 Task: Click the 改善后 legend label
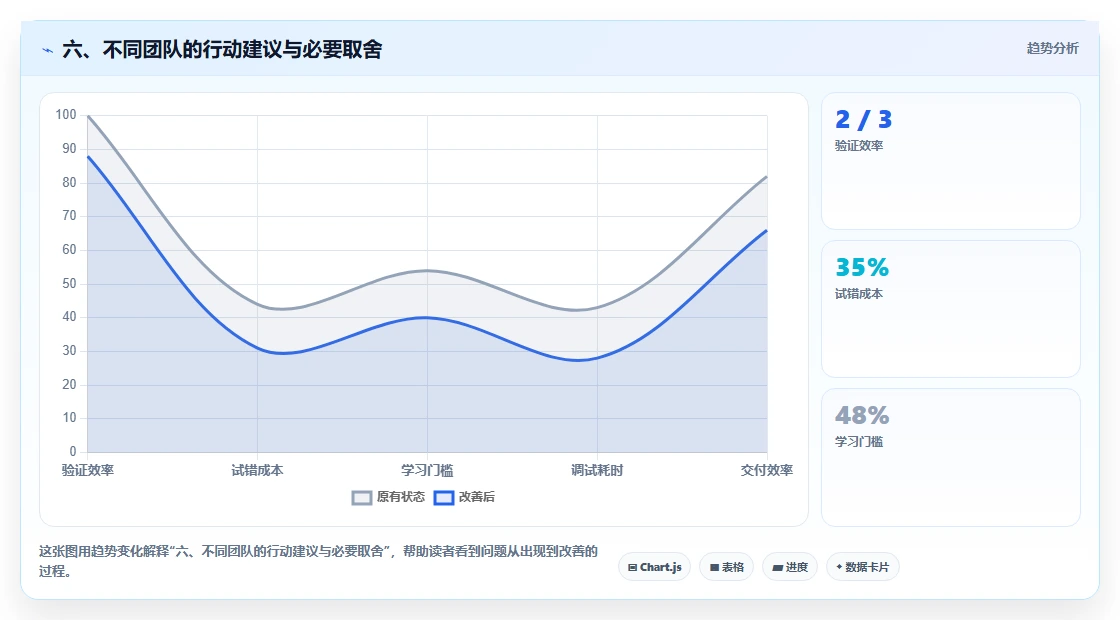pyautogui.click(x=476, y=497)
